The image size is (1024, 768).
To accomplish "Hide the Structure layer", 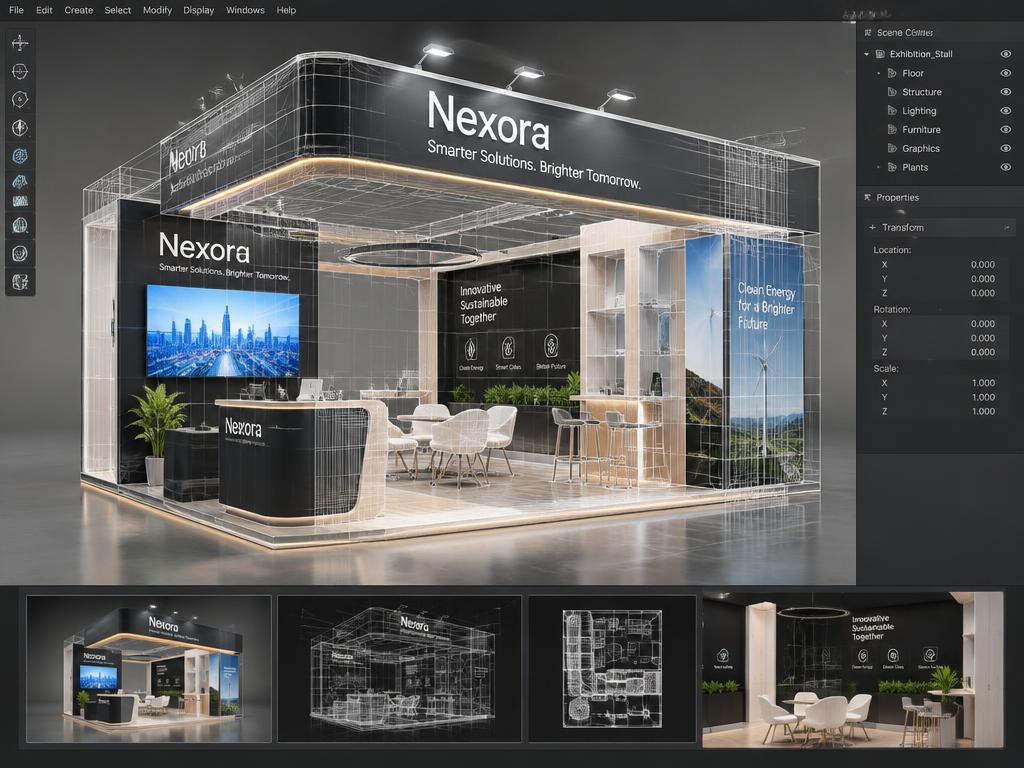I will (x=1006, y=92).
